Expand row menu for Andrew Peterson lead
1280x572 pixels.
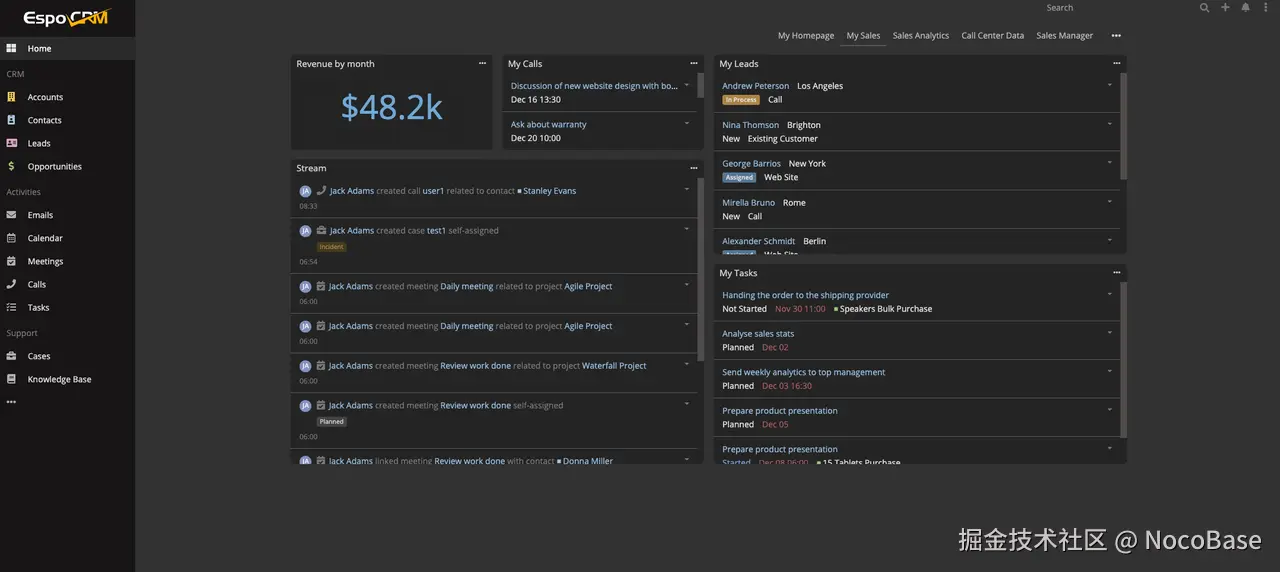(x=1110, y=85)
